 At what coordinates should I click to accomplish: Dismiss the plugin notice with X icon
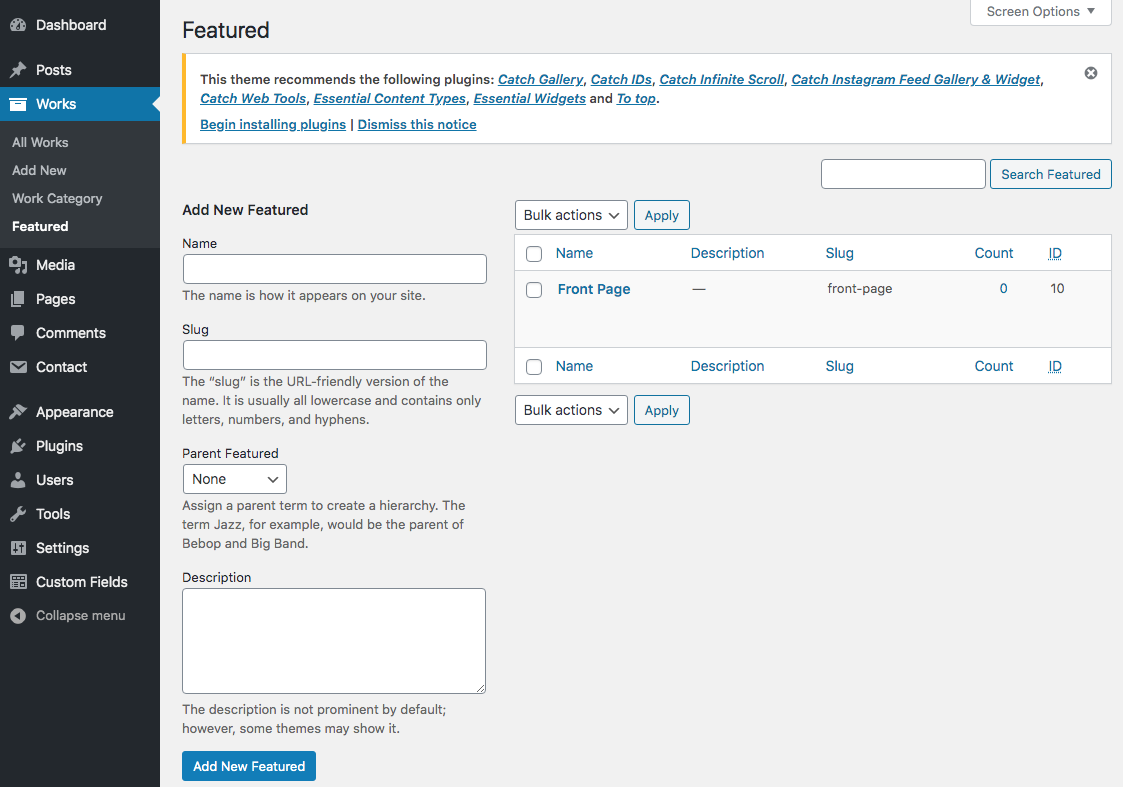1091,73
